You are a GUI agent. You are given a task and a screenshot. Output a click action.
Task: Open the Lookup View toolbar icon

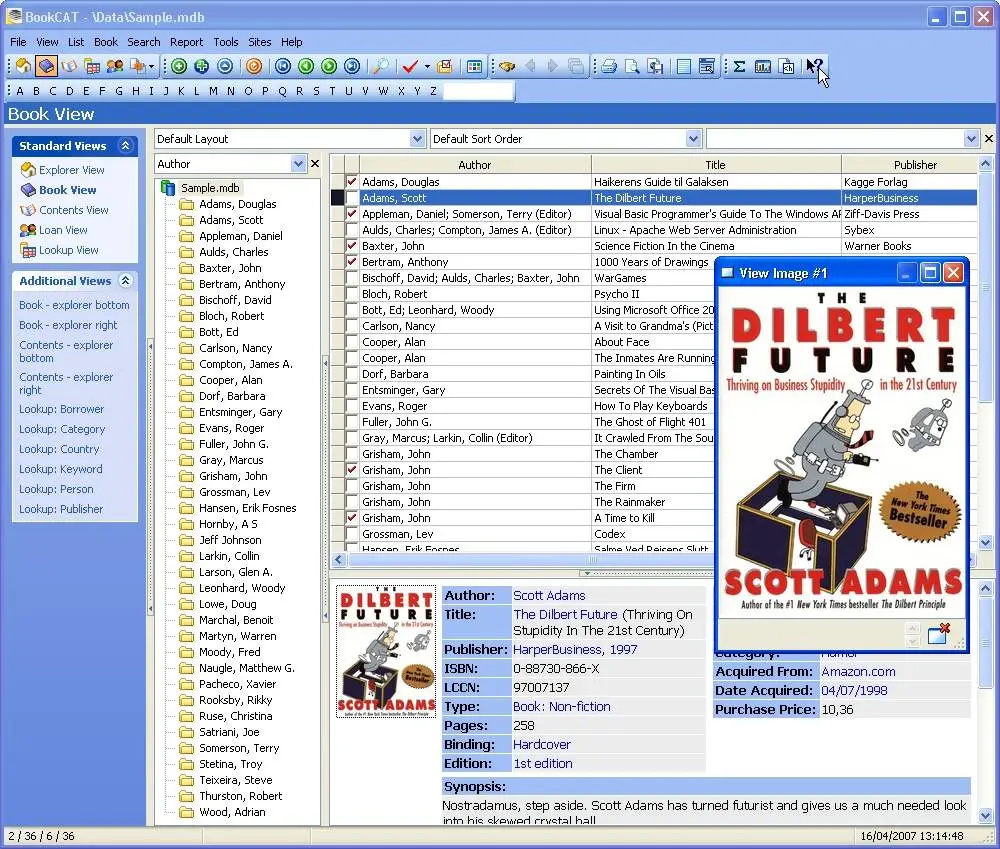tap(92, 66)
